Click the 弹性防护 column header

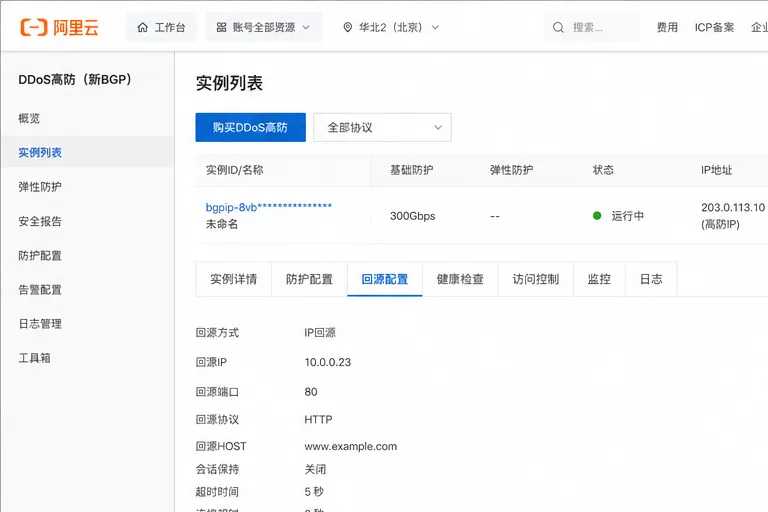click(511, 170)
